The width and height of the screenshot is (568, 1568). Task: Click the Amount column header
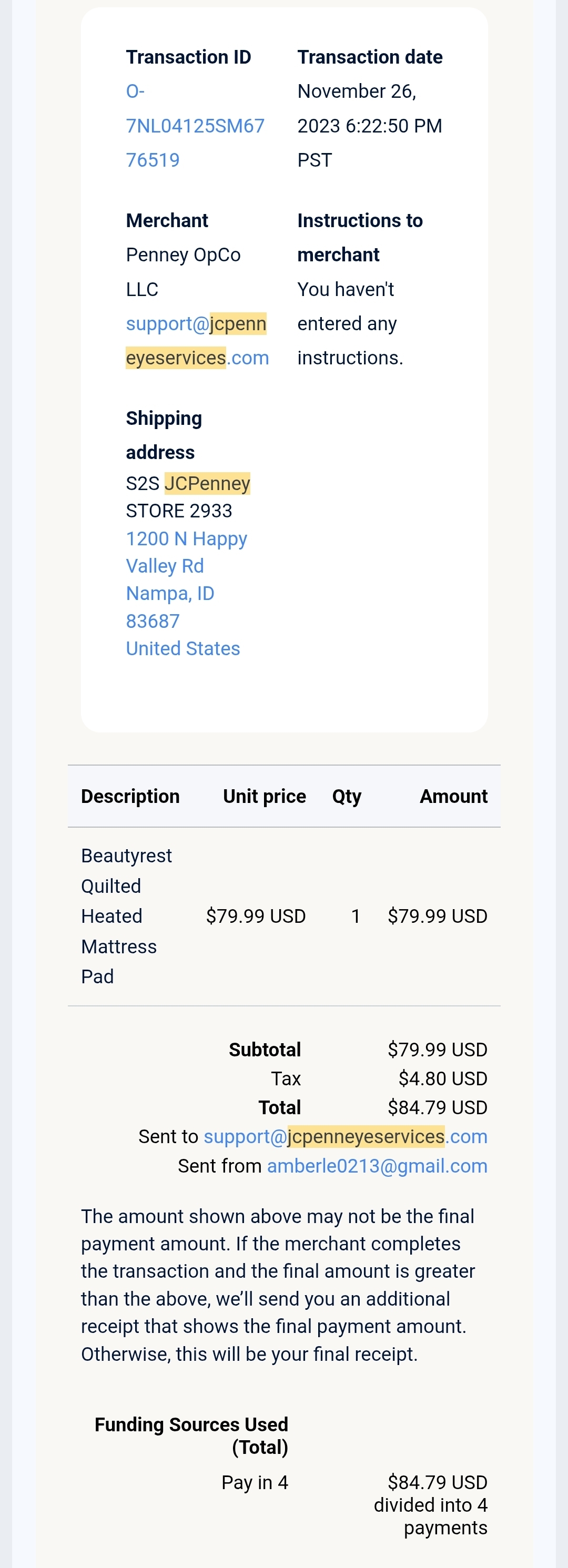(x=453, y=796)
